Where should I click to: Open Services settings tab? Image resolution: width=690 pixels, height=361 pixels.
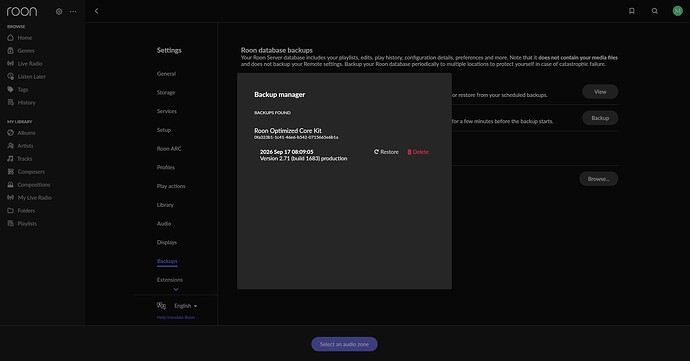pyautogui.click(x=167, y=111)
